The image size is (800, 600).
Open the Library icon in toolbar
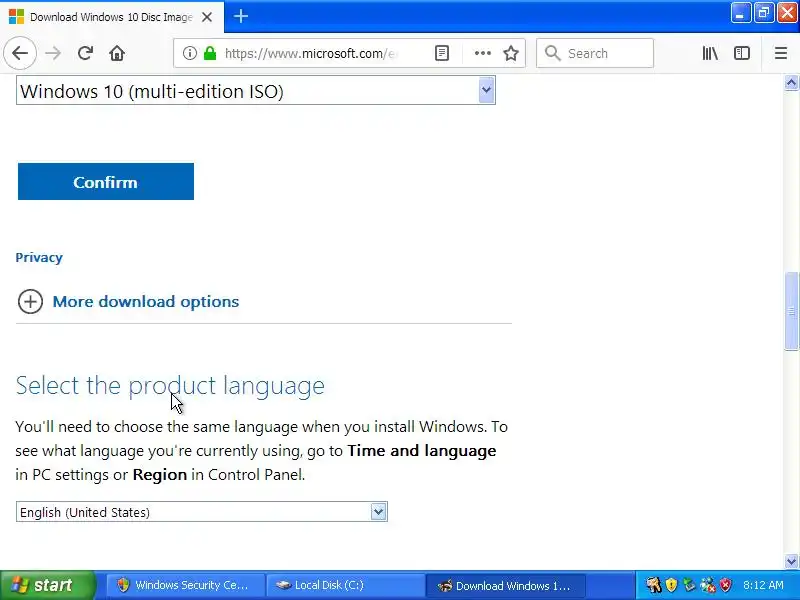(x=710, y=53)
